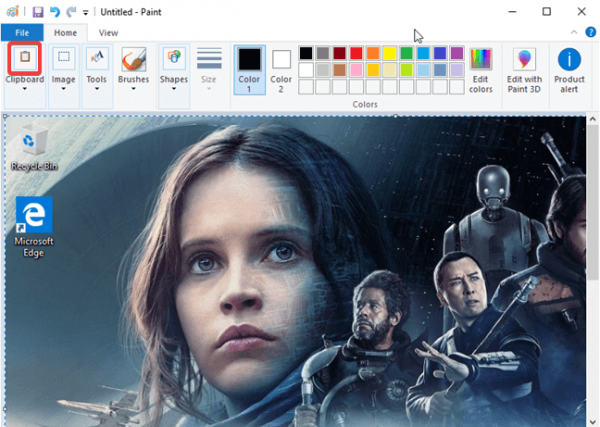Activate the Color 2 selector
This screenshot has width=600, height=427.
click(x=281, y=70)
